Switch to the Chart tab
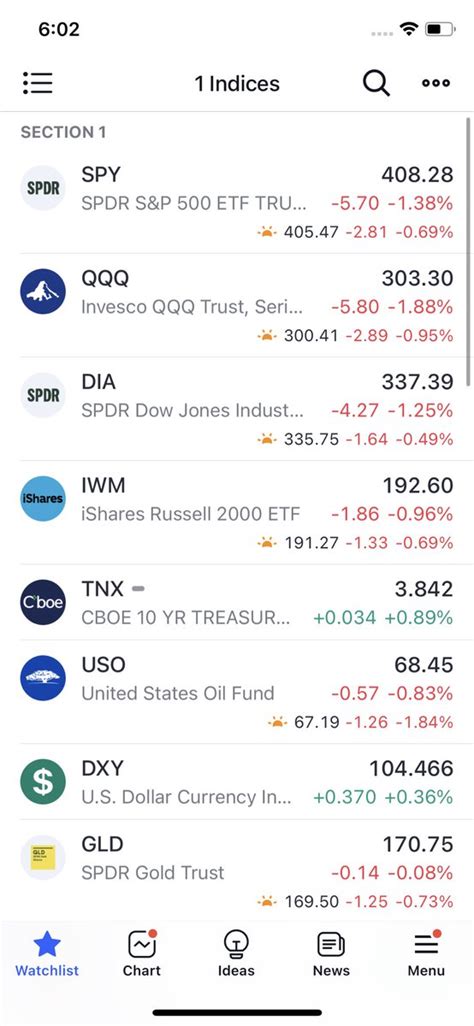 [x=141, y=954]
